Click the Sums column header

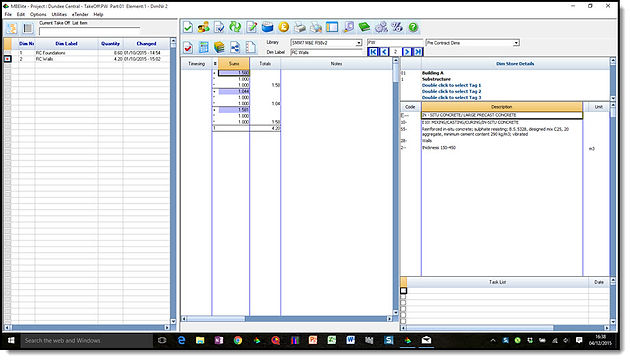tap(234, 63)
